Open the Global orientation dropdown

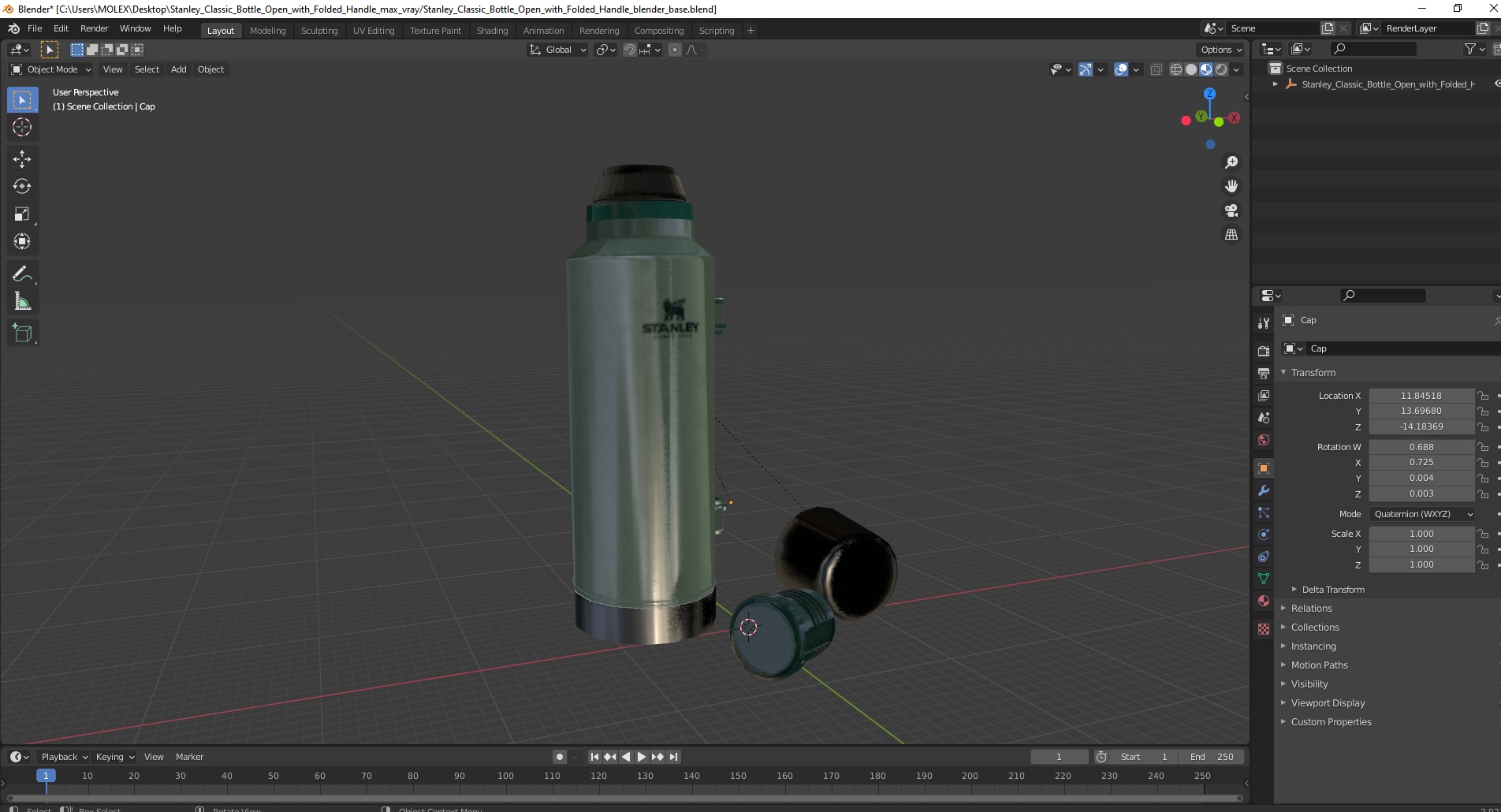coord(558,50)
